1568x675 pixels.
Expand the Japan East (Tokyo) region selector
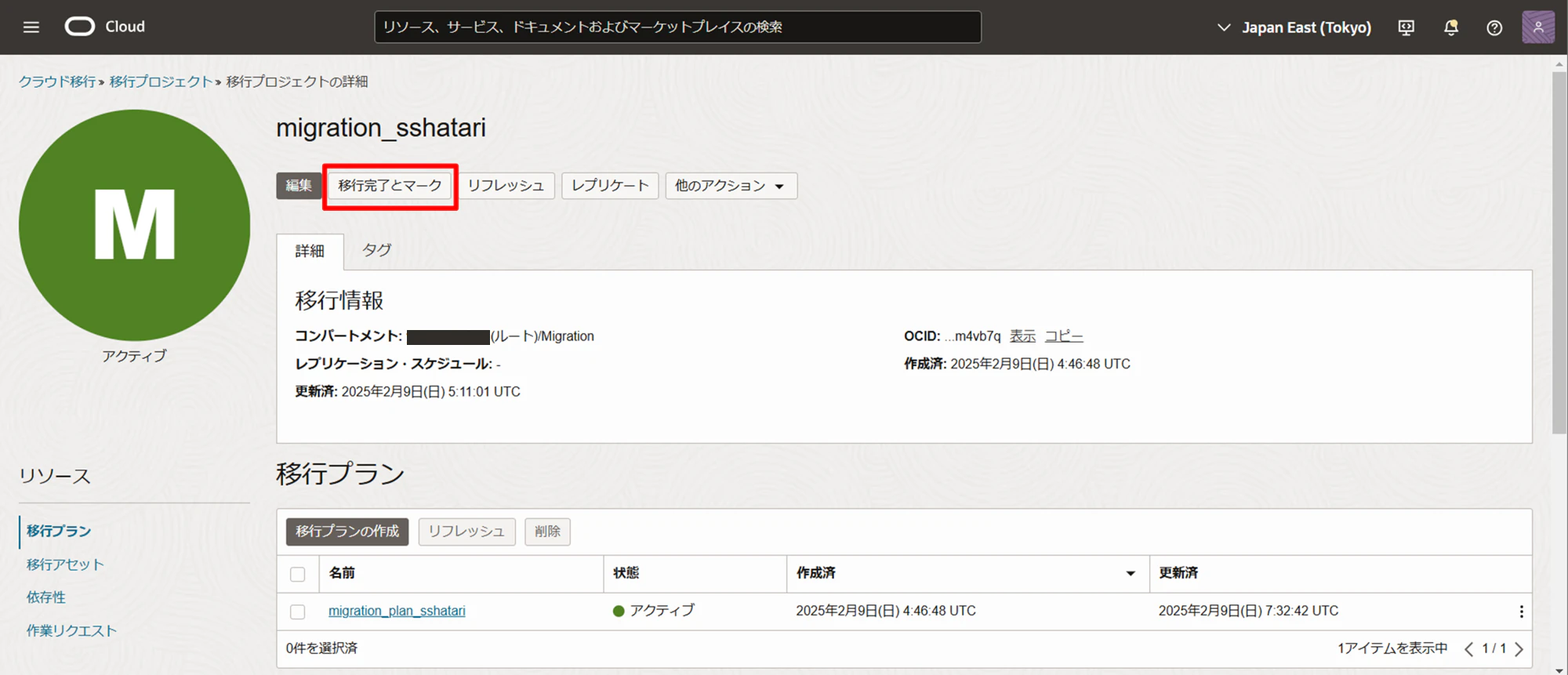[1294, 27]
